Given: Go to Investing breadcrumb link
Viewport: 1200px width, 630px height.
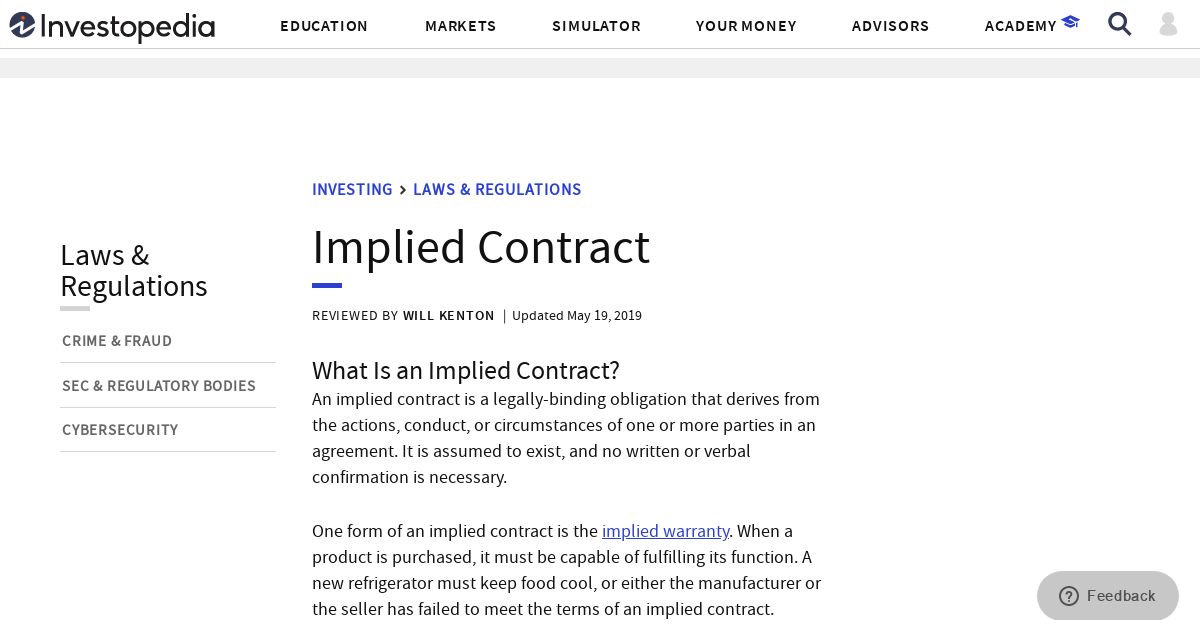Looking at the screenshot, I should coord(352,190).
